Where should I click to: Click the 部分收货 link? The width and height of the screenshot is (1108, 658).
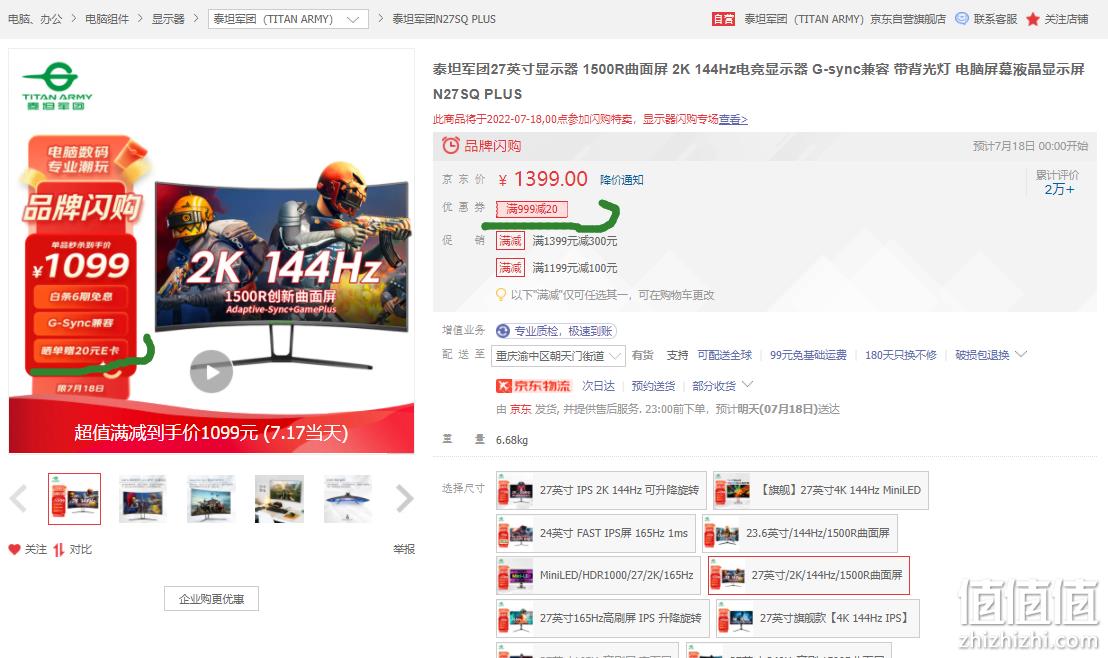714,386
